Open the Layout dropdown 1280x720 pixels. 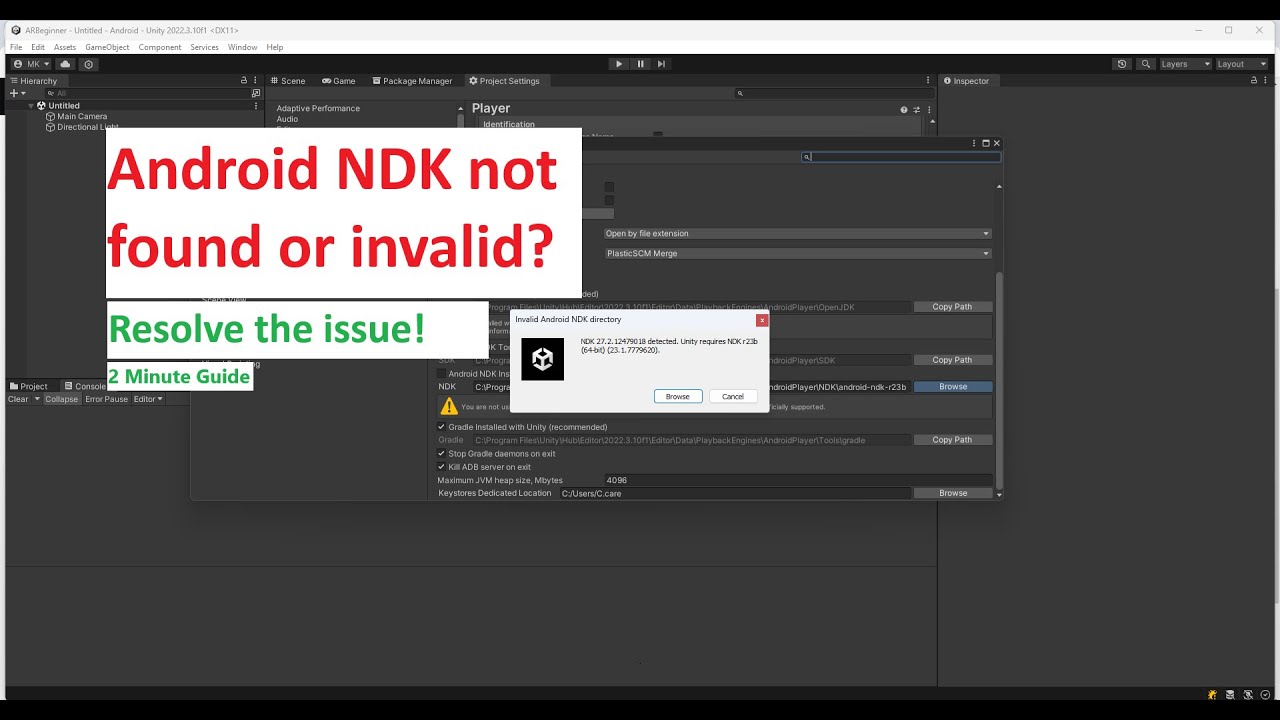click(1240, 64)
